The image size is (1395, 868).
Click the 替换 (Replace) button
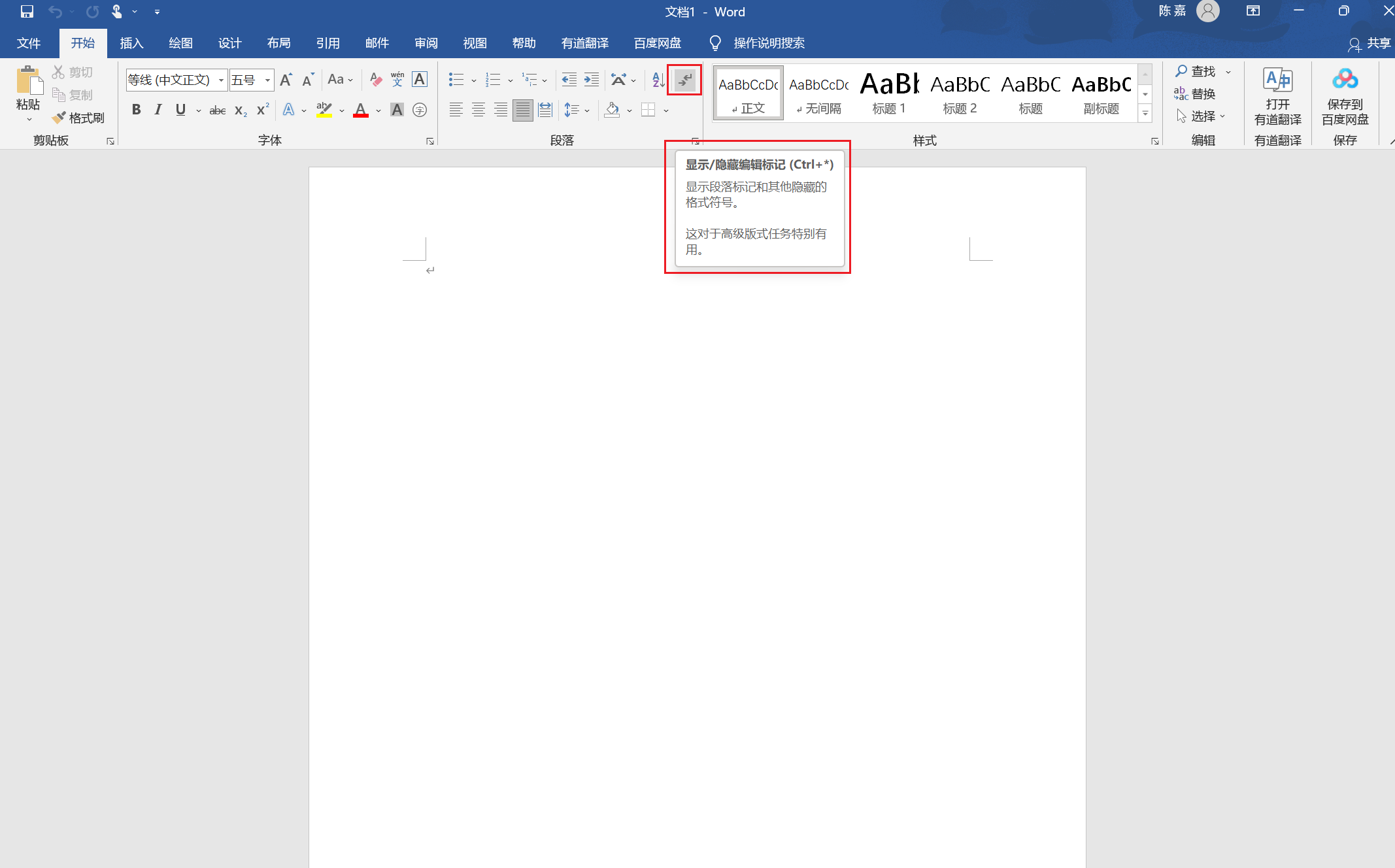(x=1195, y=94)
